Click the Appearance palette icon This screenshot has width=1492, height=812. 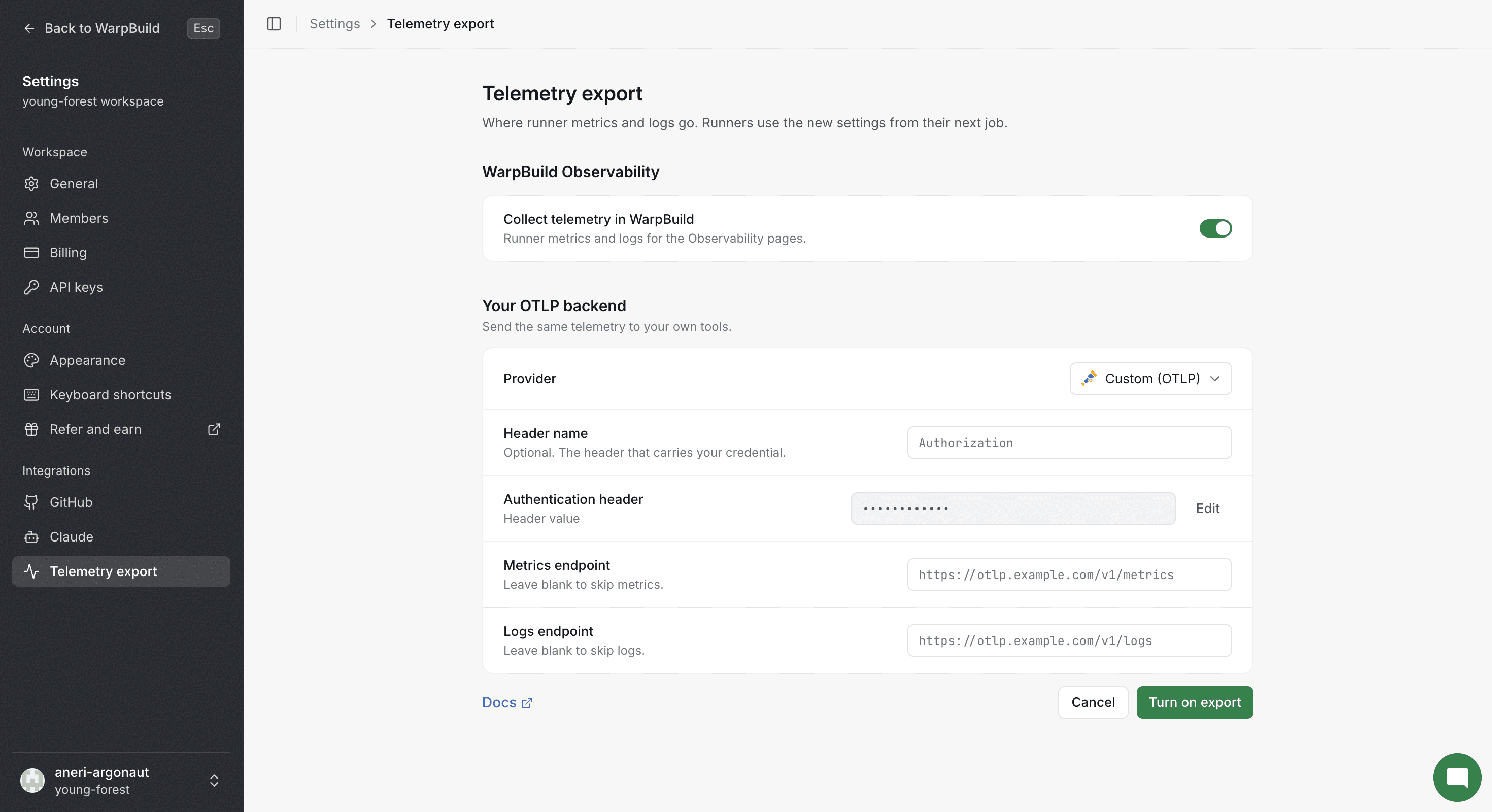tap(31, 360)
